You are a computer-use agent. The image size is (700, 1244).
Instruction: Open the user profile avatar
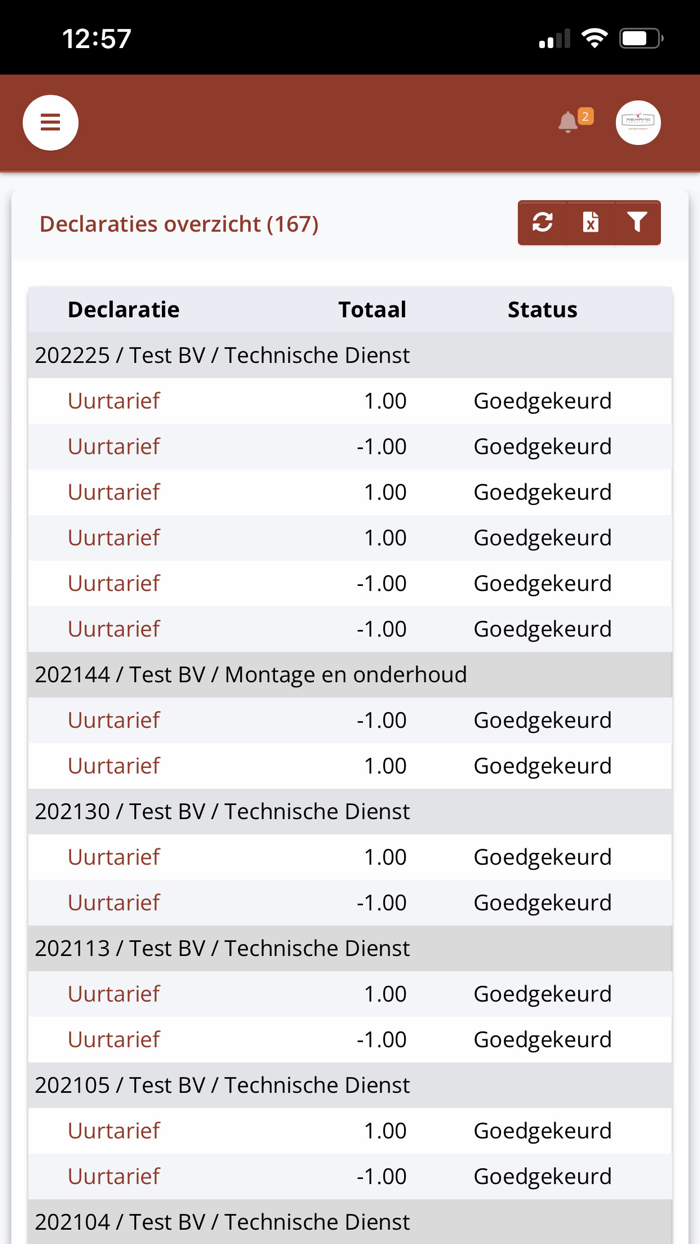point(638,123)
